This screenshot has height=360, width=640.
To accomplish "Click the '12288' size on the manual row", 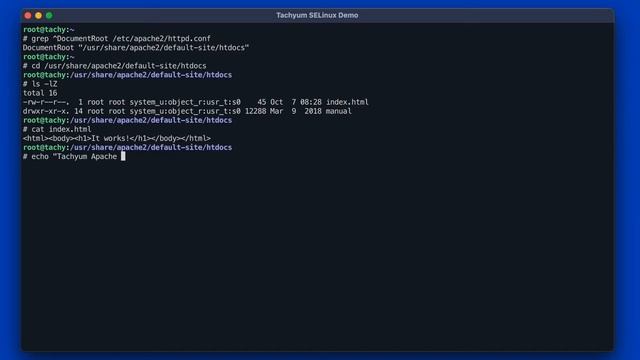I will (x=256, y=111).
